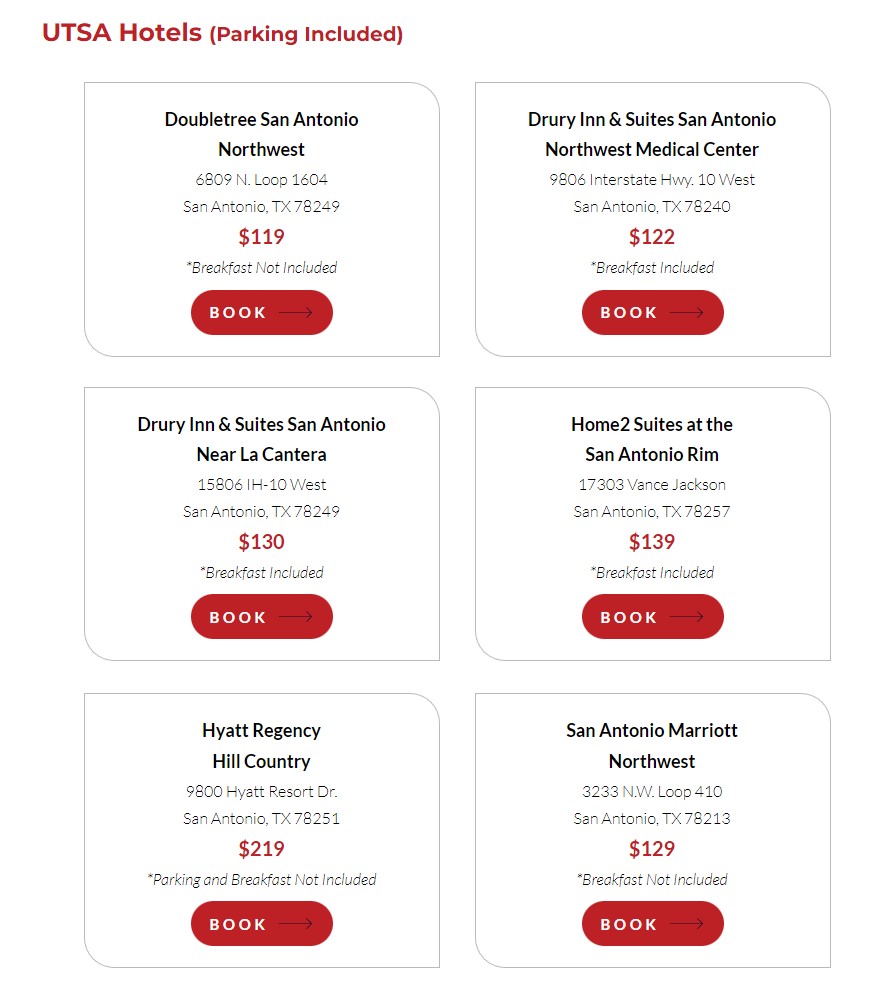The height and width of the screenshot is (987, 891).
Task: Click the $219 Hyatt Regency price
Action: 261,849
